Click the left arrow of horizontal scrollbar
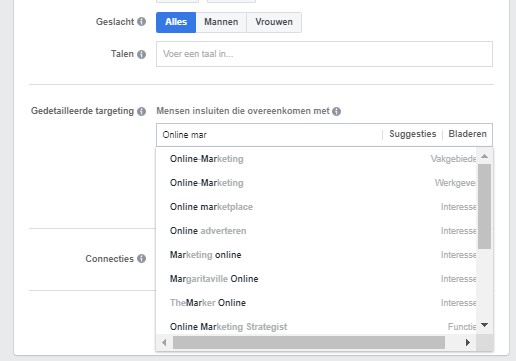The image size is (516, 361). click(x=164, y=342)
